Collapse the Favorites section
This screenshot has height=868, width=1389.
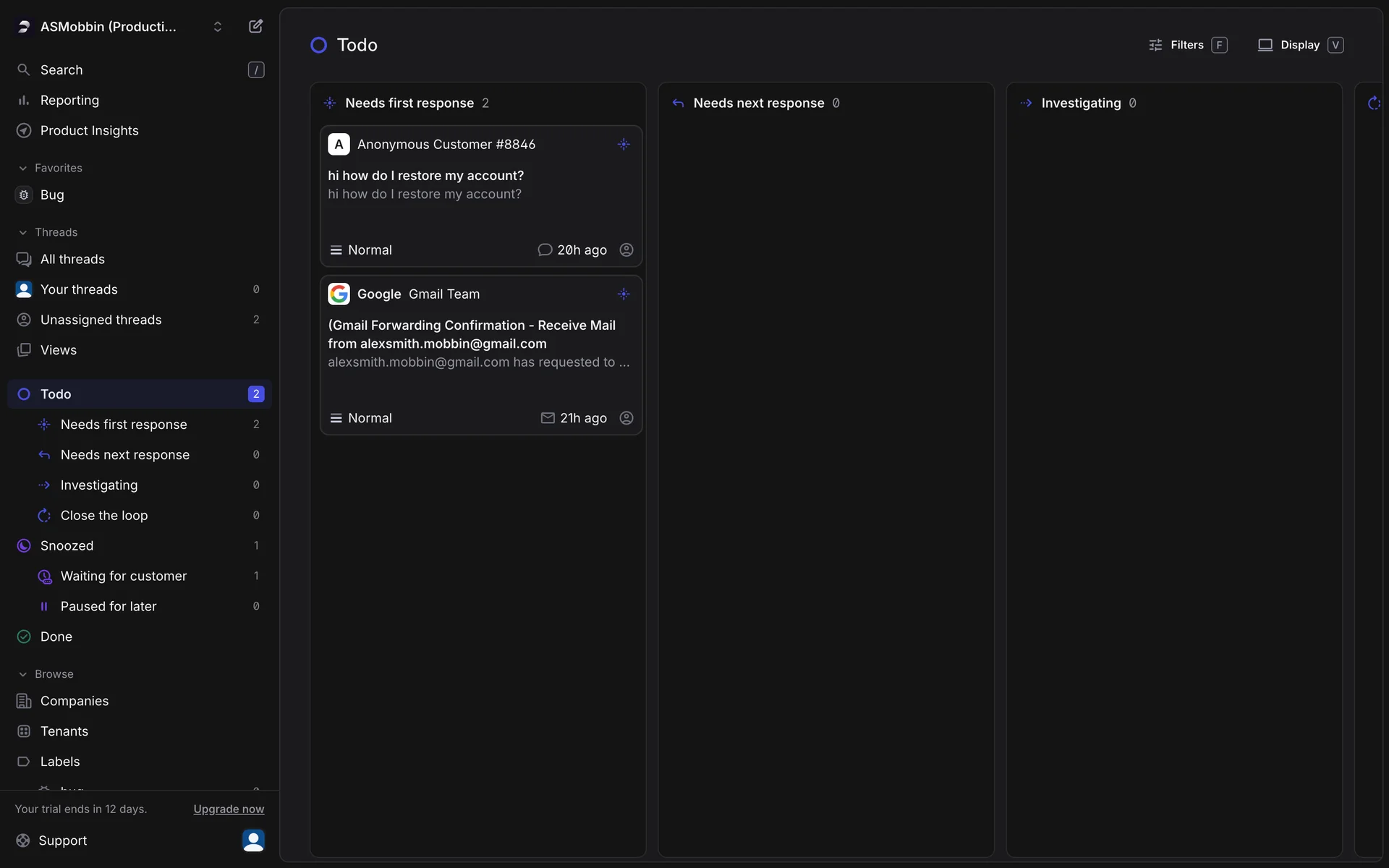pos(23,168)
